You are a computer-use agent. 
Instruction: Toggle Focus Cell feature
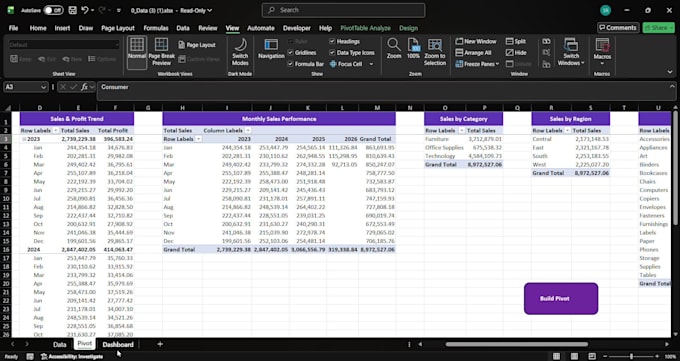tap(346, 64)
